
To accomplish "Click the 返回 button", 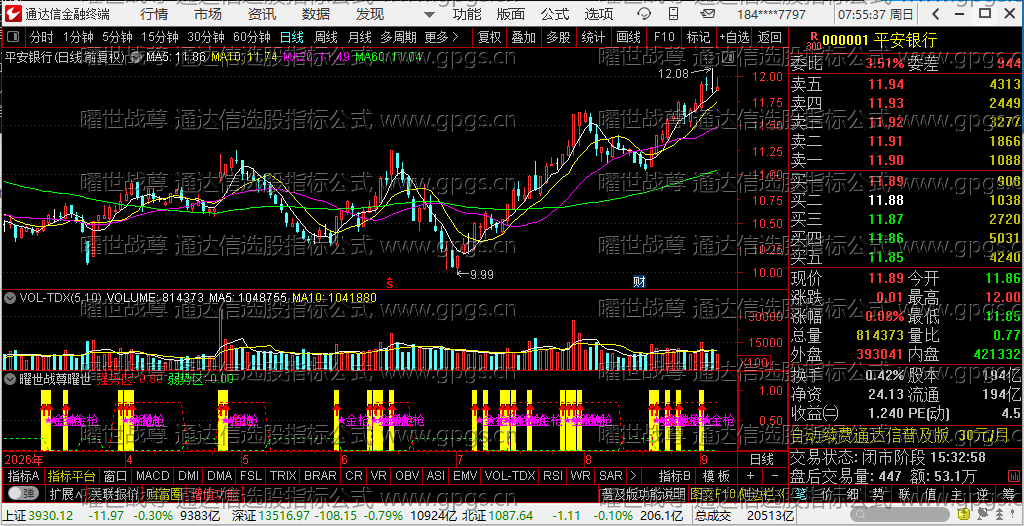I will tap(769, 37).
